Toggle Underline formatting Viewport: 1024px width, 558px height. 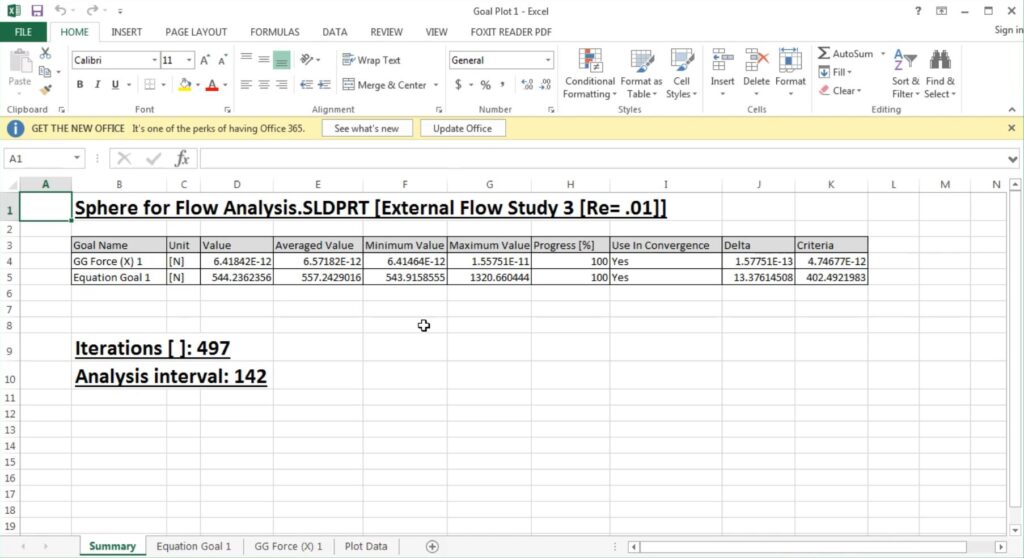(x=116, y=84)
